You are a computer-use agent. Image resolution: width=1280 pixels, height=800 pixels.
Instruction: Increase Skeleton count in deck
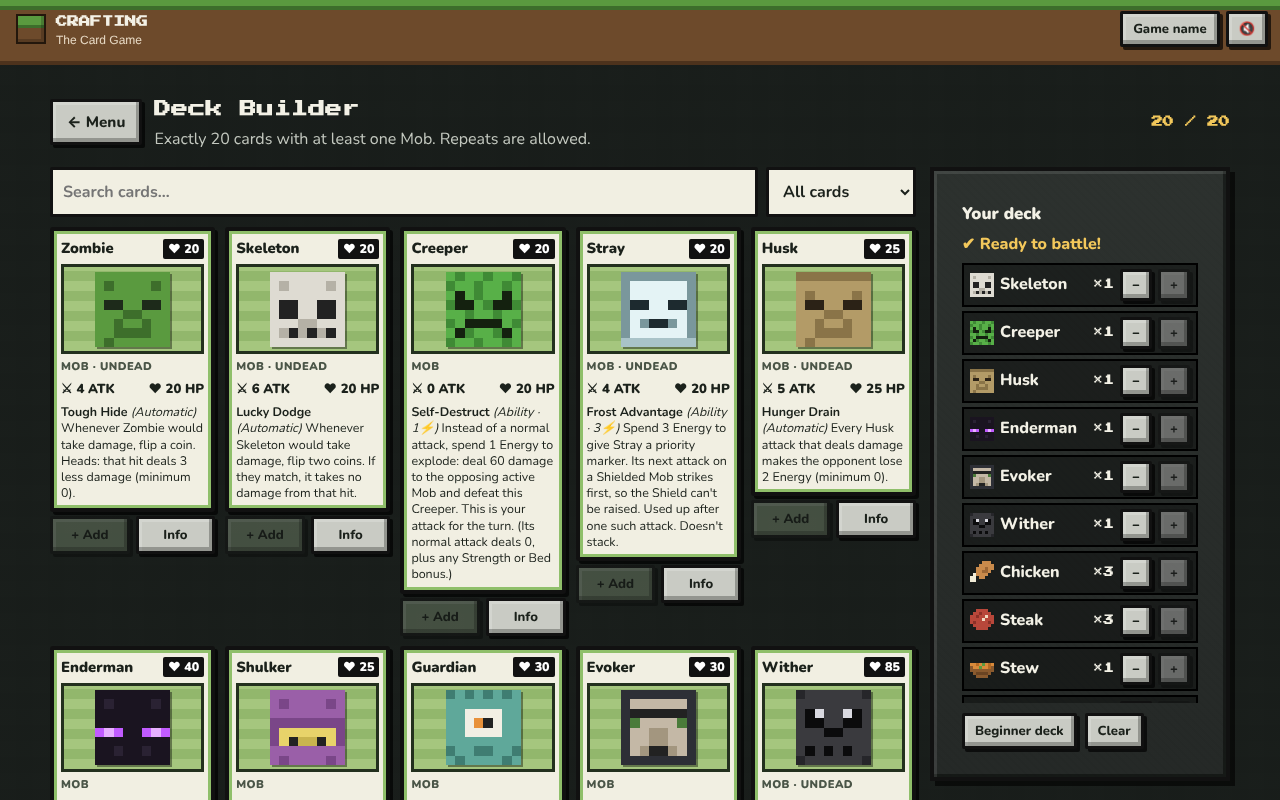(1174, 285)
